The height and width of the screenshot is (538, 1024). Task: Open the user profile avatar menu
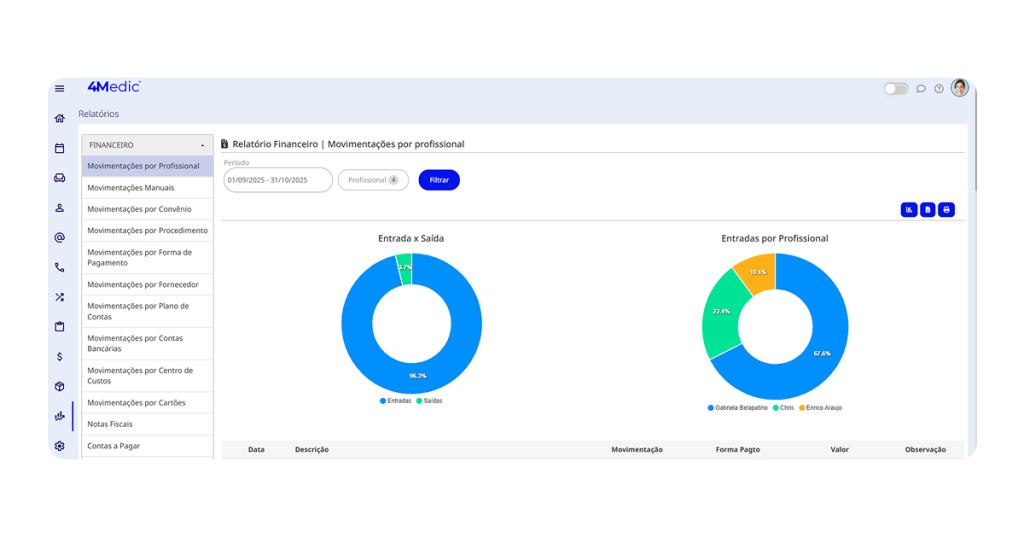tap(959, 88)
